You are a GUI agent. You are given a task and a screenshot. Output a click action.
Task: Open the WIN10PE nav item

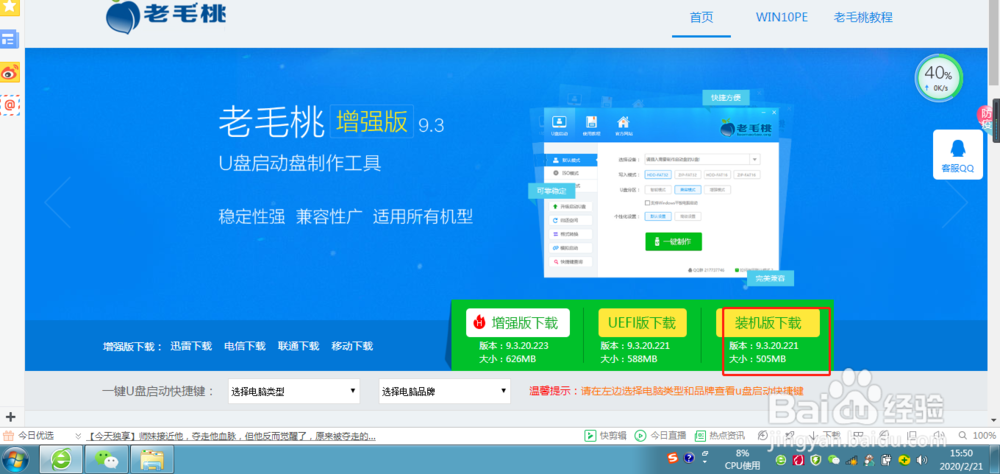pyautogui.click(x=781, y=17)
